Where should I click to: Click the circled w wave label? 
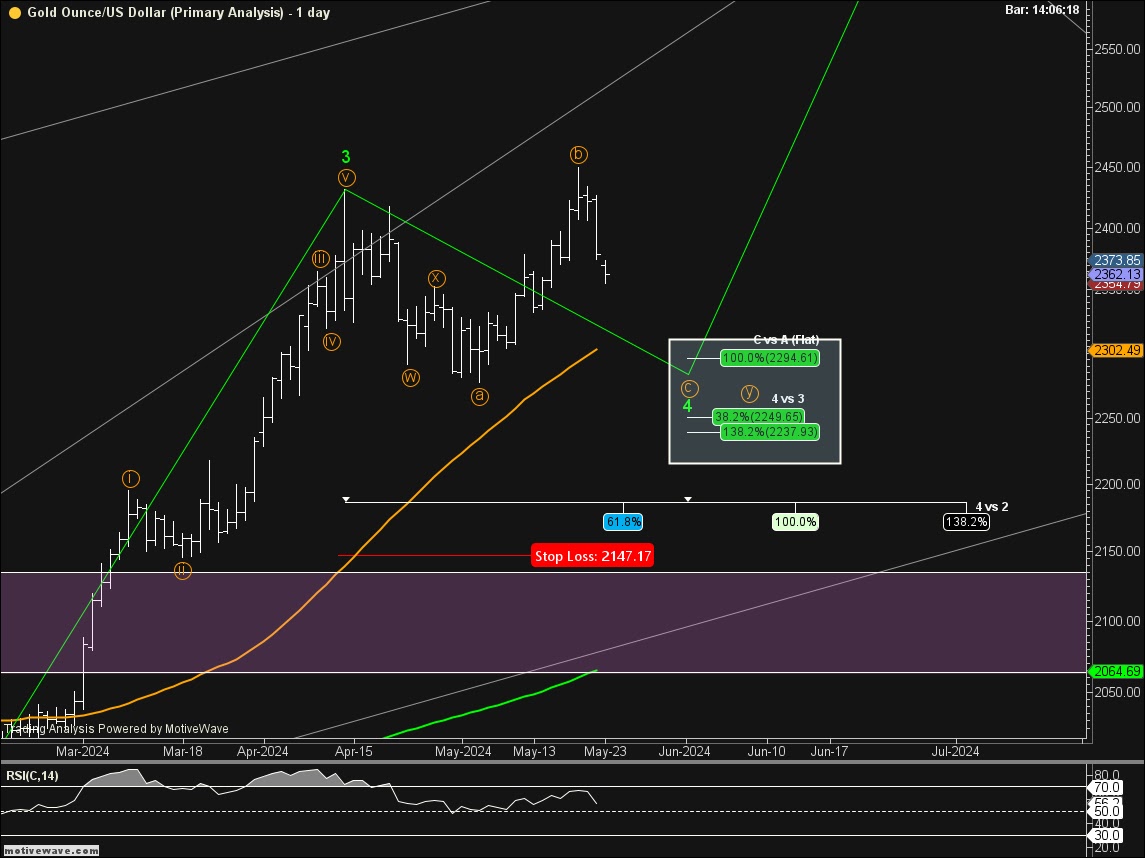(410, 378)
